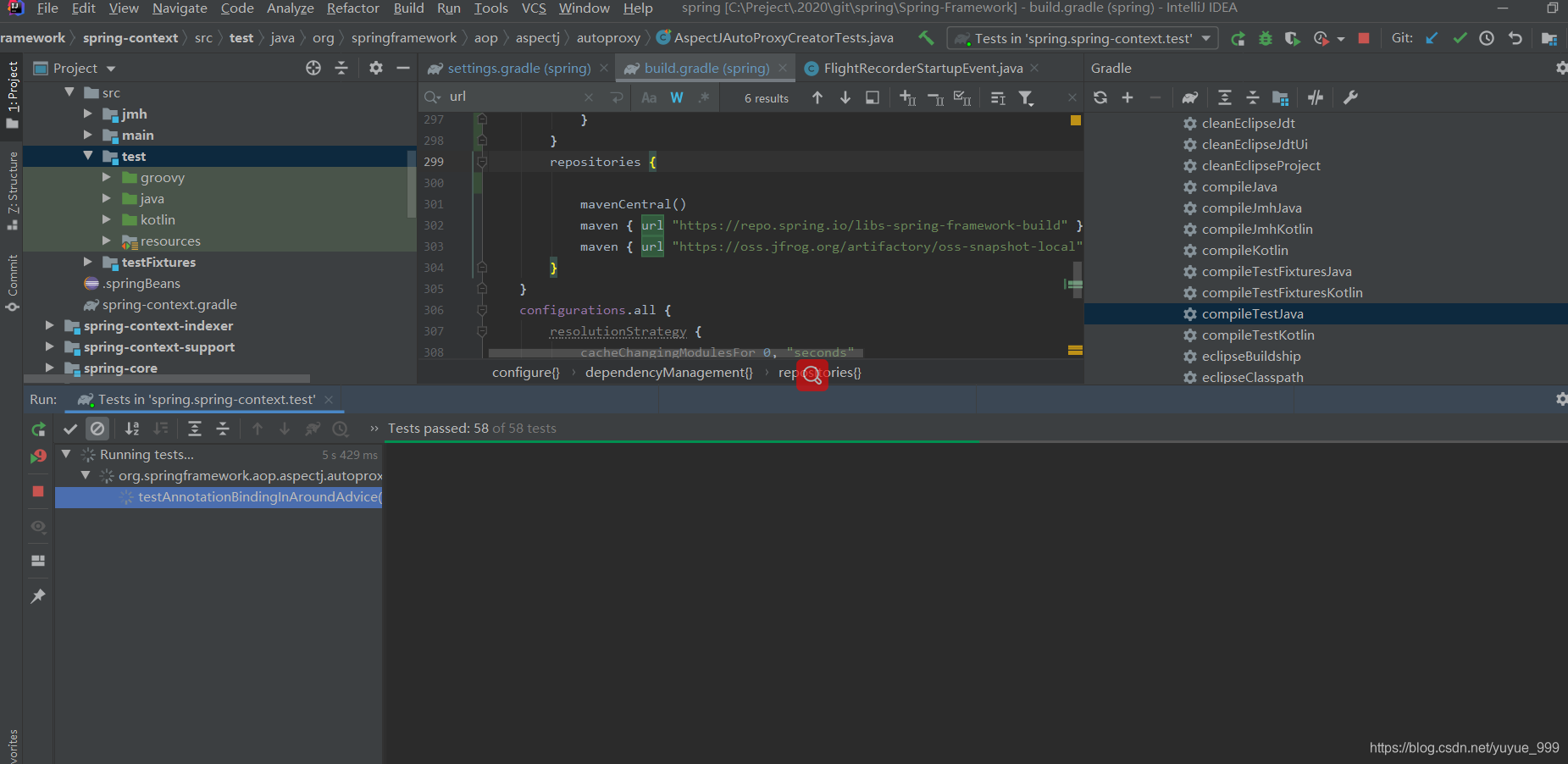Click Git rollback undo icon
The width and height of the screenshot is (1568, 764).
[1515, 38]
